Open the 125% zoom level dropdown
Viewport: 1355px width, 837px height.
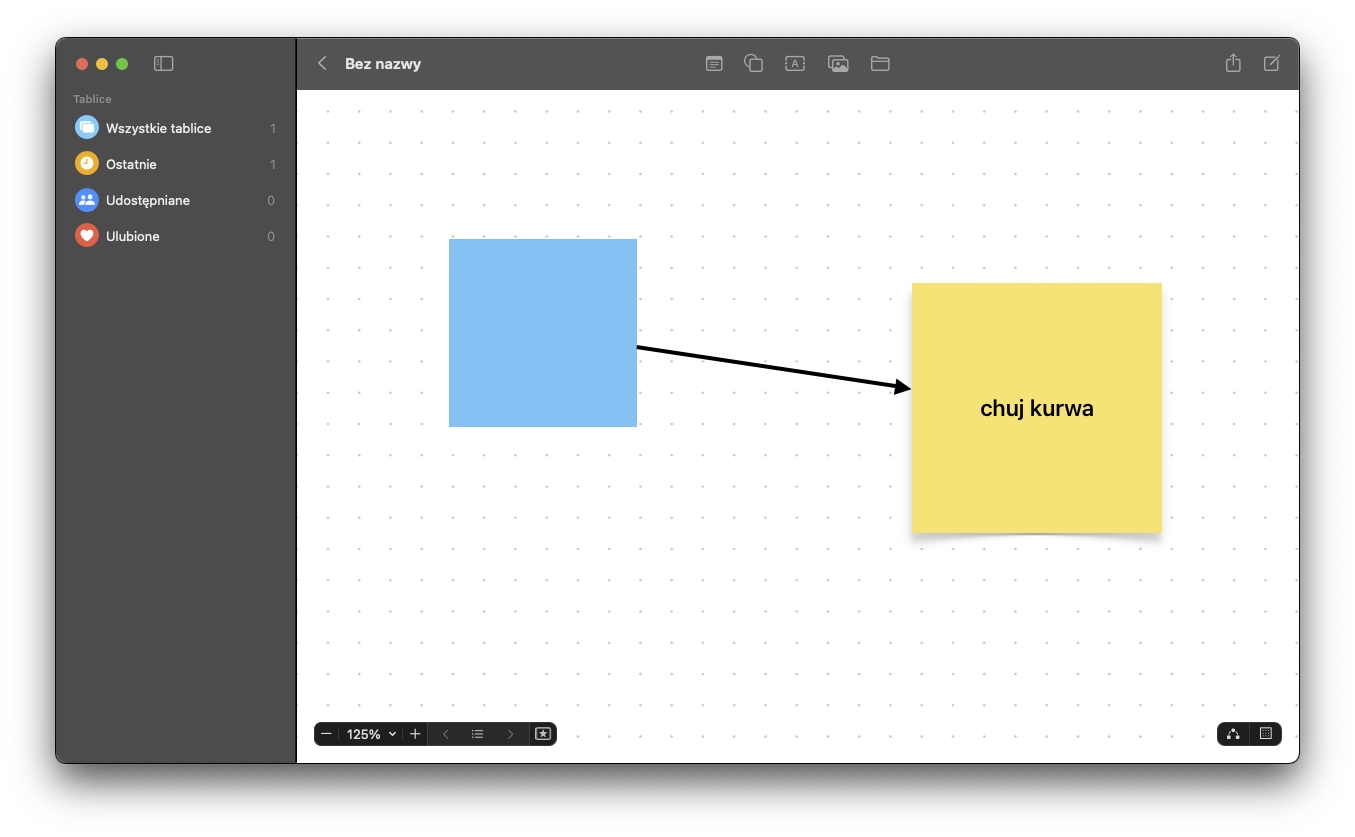pos(371,734)
